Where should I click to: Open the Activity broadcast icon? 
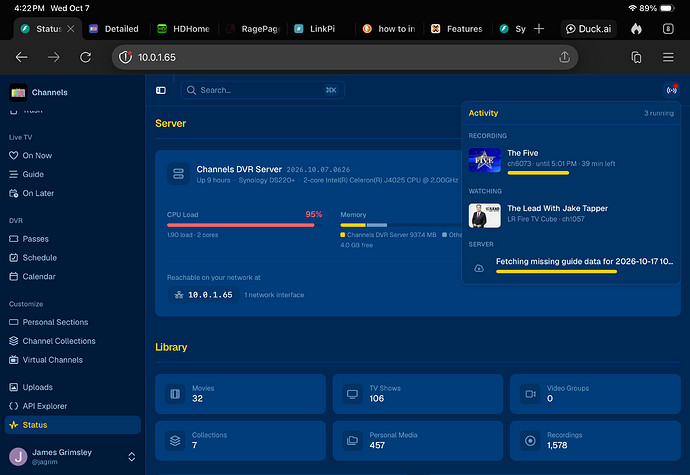point(672,90)
